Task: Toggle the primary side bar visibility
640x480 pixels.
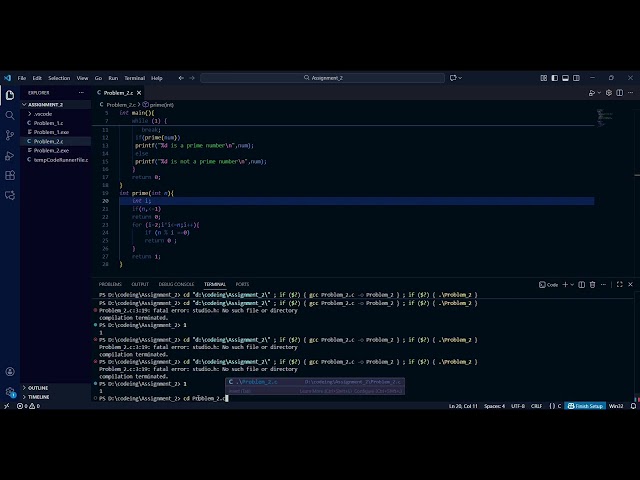Action: 555,78
